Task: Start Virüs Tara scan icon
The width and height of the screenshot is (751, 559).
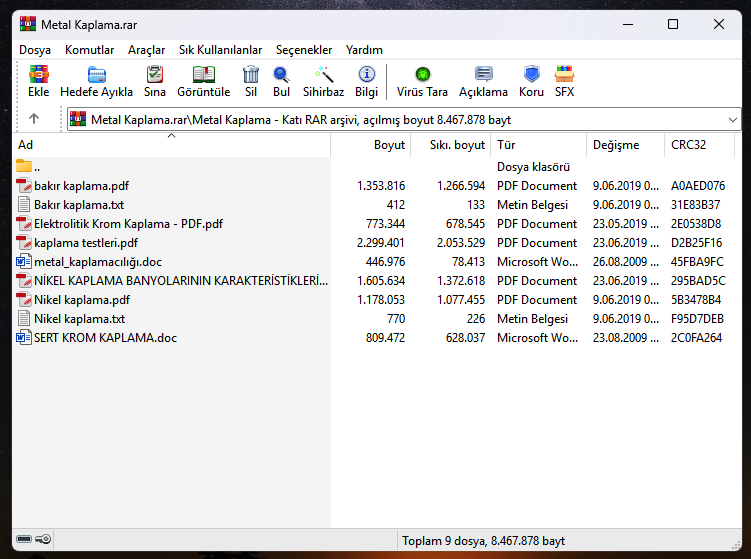Action: 422,75
